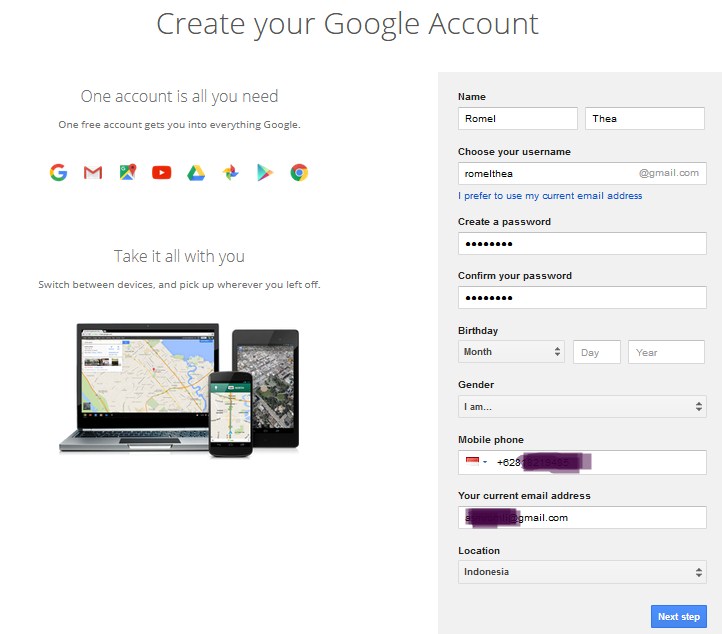The width and height of the screenshot is (722, 634).
Task: Open the Location dropdown showing Indonesia
Action: pos(582,572)
